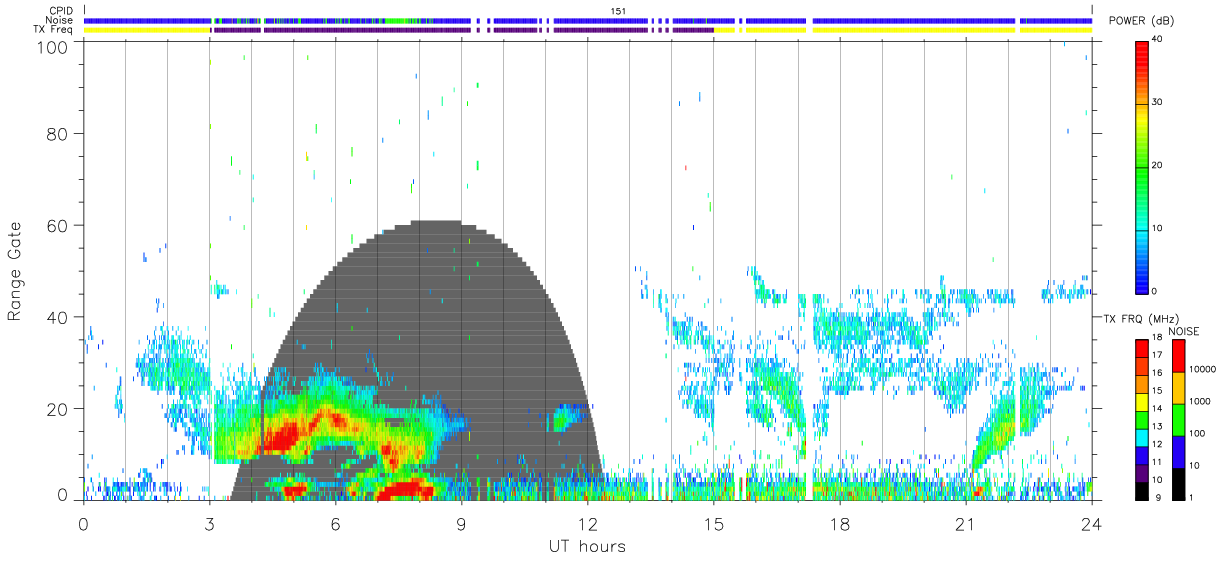The height and width of the screenshot is (567, 1228).
Task: Click the NOISE legend title
Action: click(x=1186, y=330)
